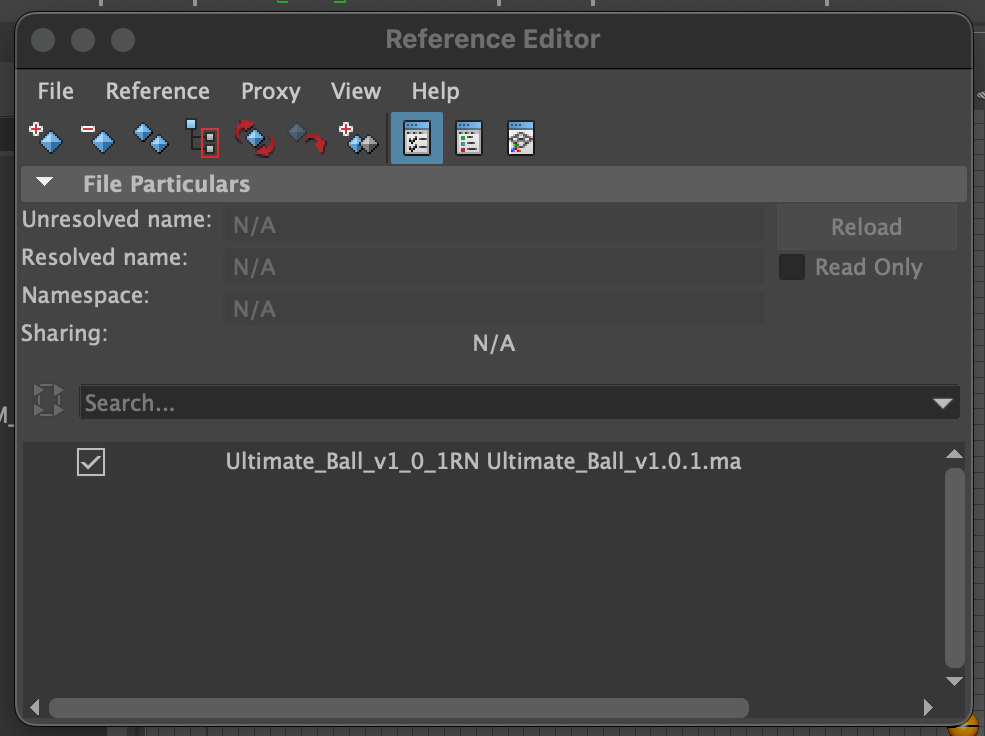Click the Duplicate Reference icon
This screenshot has width=985, height=736.
pos(151,138)
